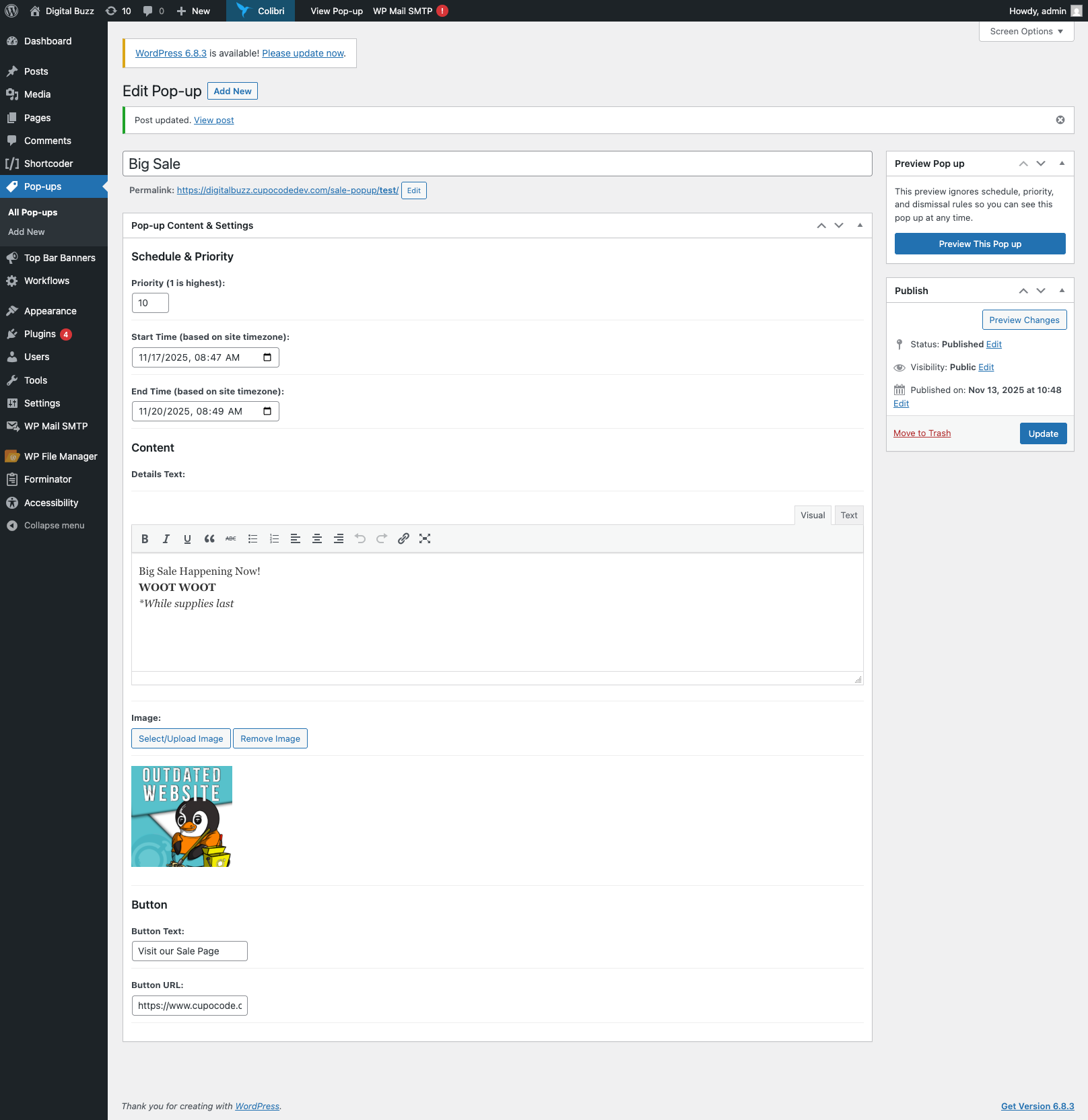Screen dimensions: 1088x1120
Task: Insert a link using the editor toolbar
Action: point(403,538)
